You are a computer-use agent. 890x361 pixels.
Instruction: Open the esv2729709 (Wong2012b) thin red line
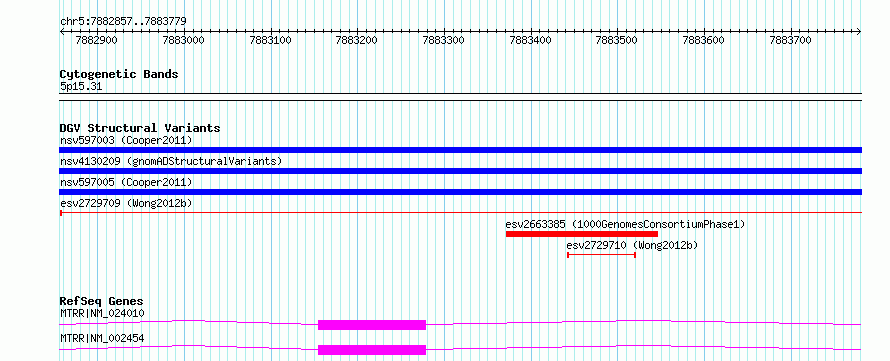pos(460,212)
